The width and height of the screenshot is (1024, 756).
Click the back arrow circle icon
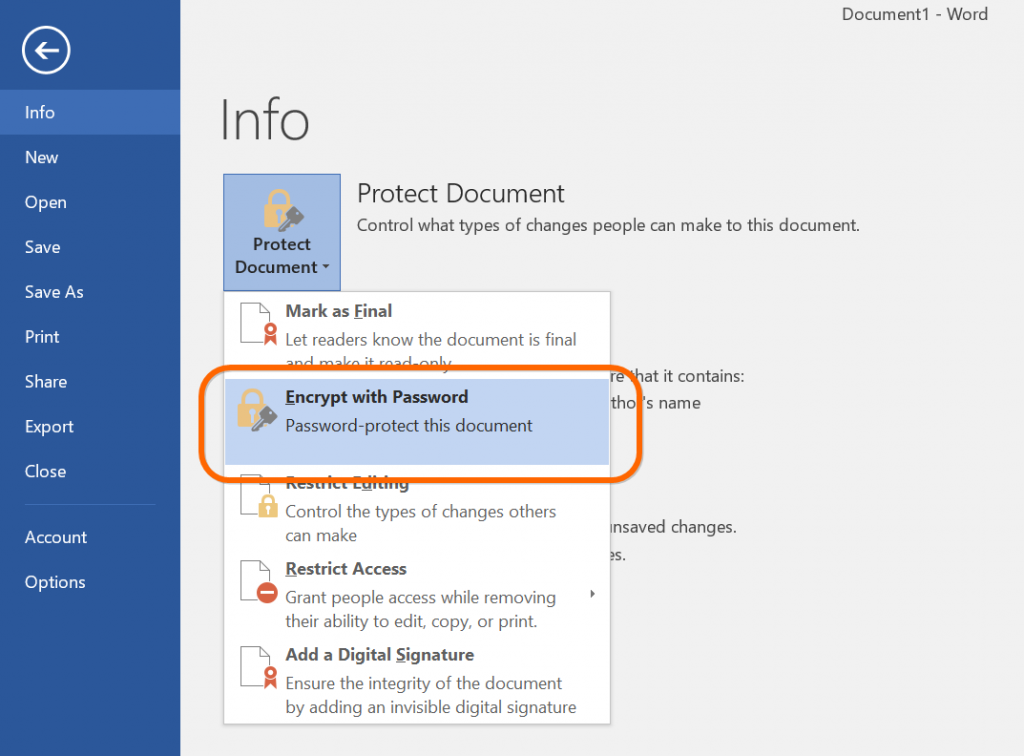[47, 50]
